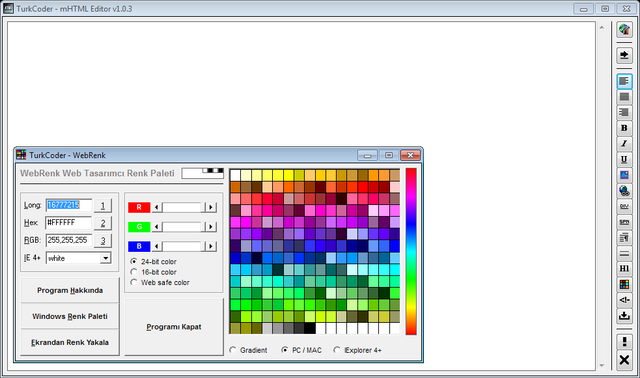
Task: Click the editor scrollbar down arrow
Action: [602, 365]
